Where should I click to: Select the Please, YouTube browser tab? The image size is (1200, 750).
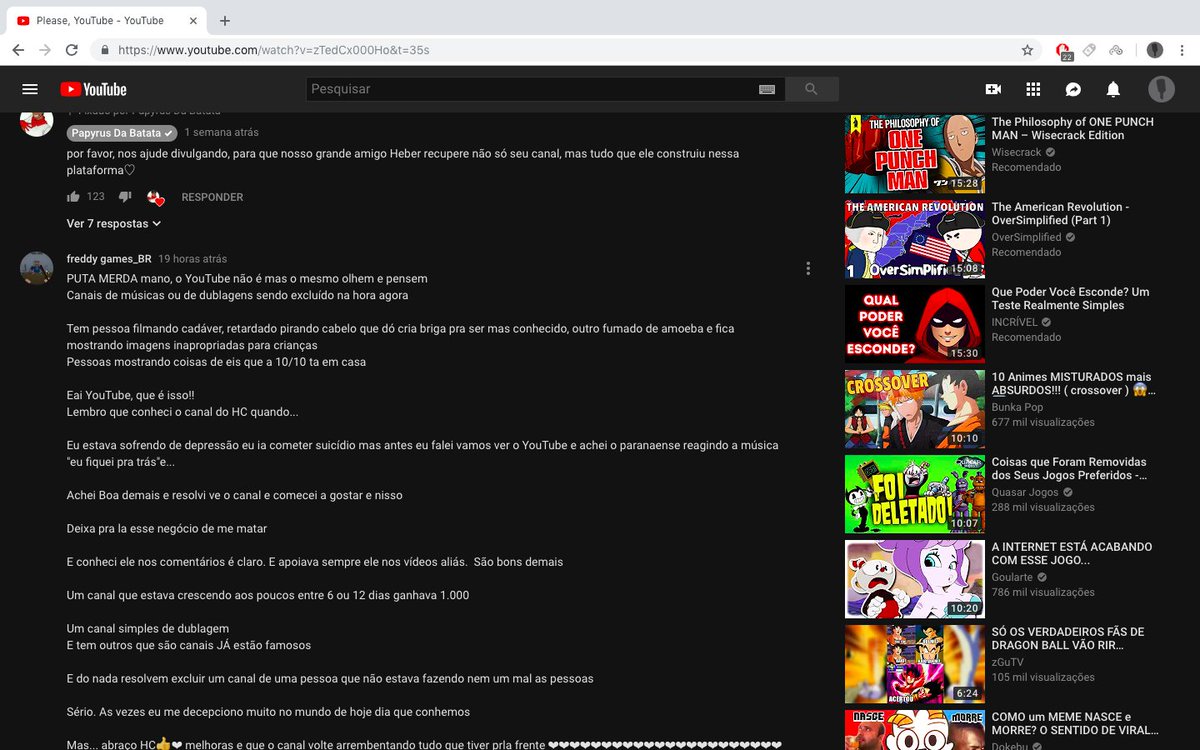pyautogui.click(x=105, y=20)
